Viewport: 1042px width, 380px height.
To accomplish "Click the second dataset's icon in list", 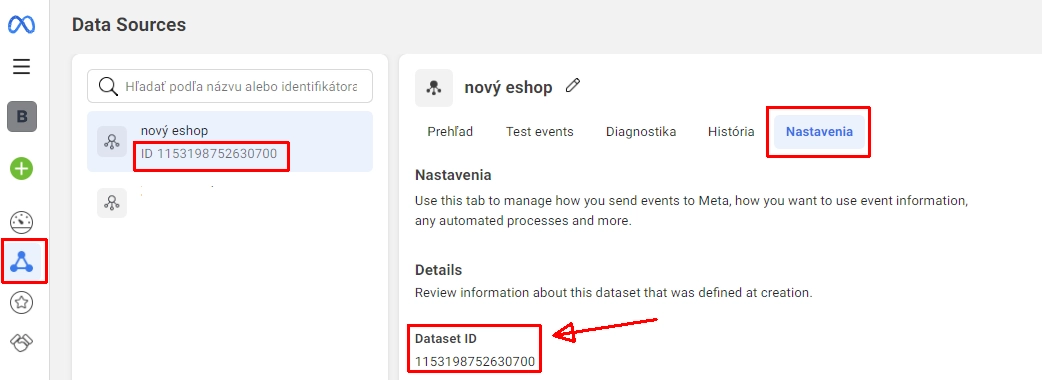I will (112, 203).
